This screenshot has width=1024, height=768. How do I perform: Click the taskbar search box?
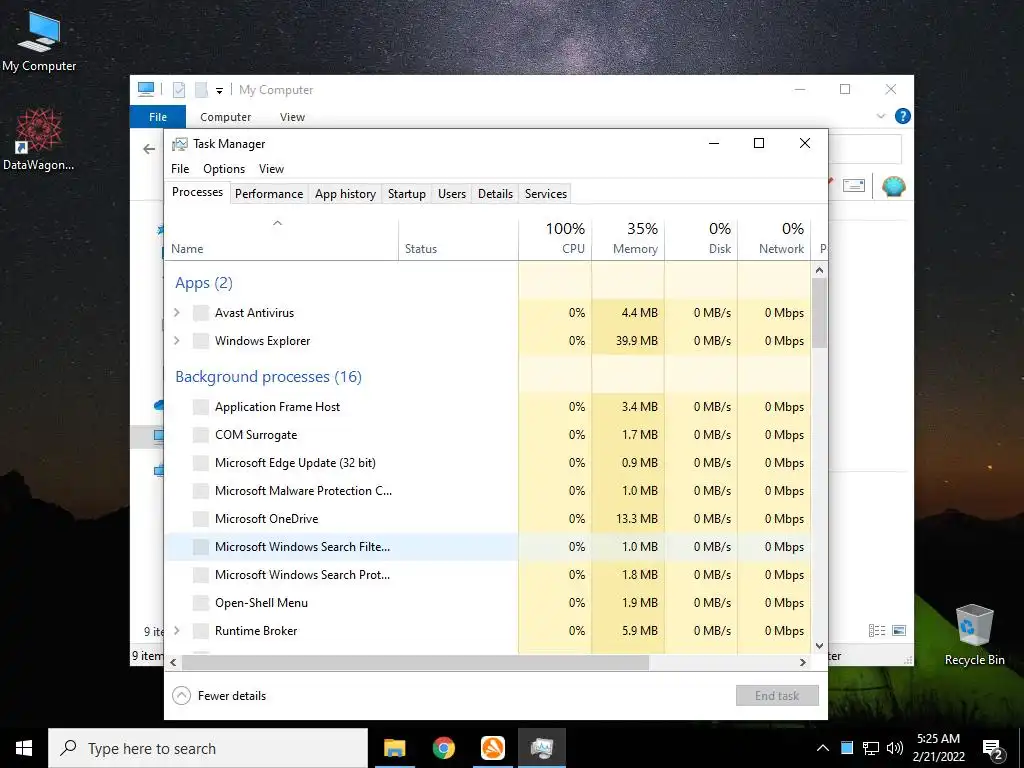pos(208,748)
